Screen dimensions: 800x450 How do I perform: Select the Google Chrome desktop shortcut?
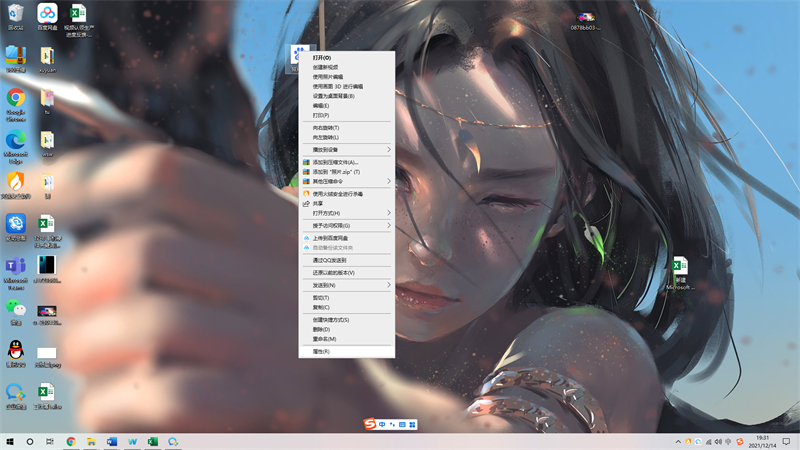coord(15,105)
